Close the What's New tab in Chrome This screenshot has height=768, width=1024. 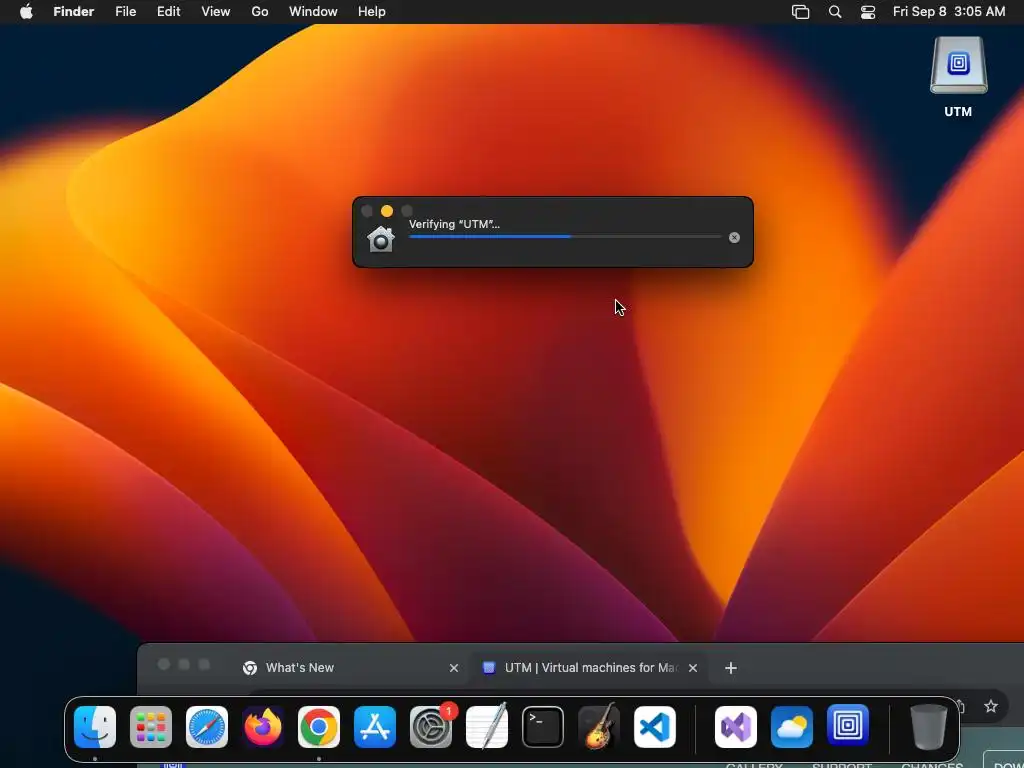(x=454, y=668)
